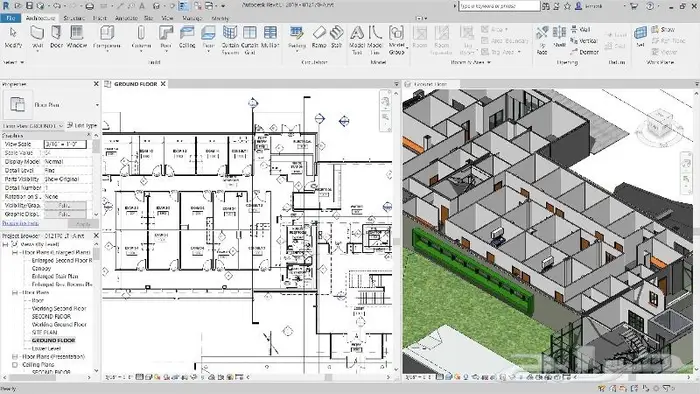Select the Stair tool
Viewport: 700px width, 394px height.
point(337,37)
